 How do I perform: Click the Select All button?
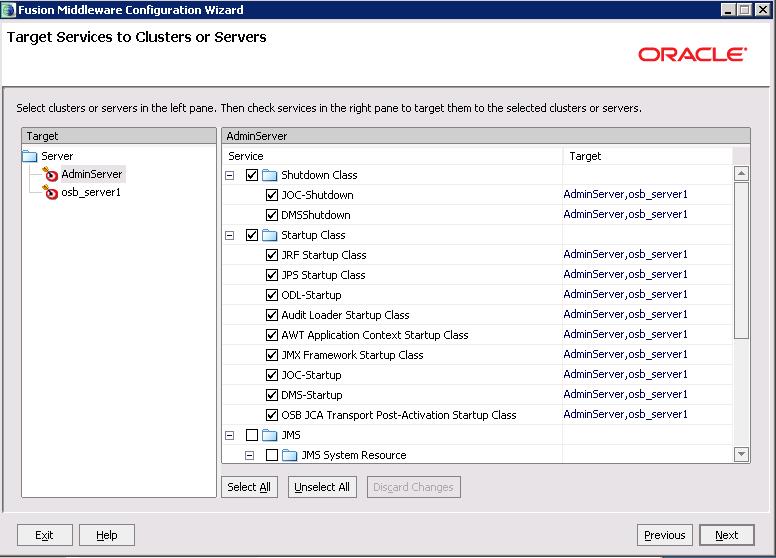pos(249,487)
